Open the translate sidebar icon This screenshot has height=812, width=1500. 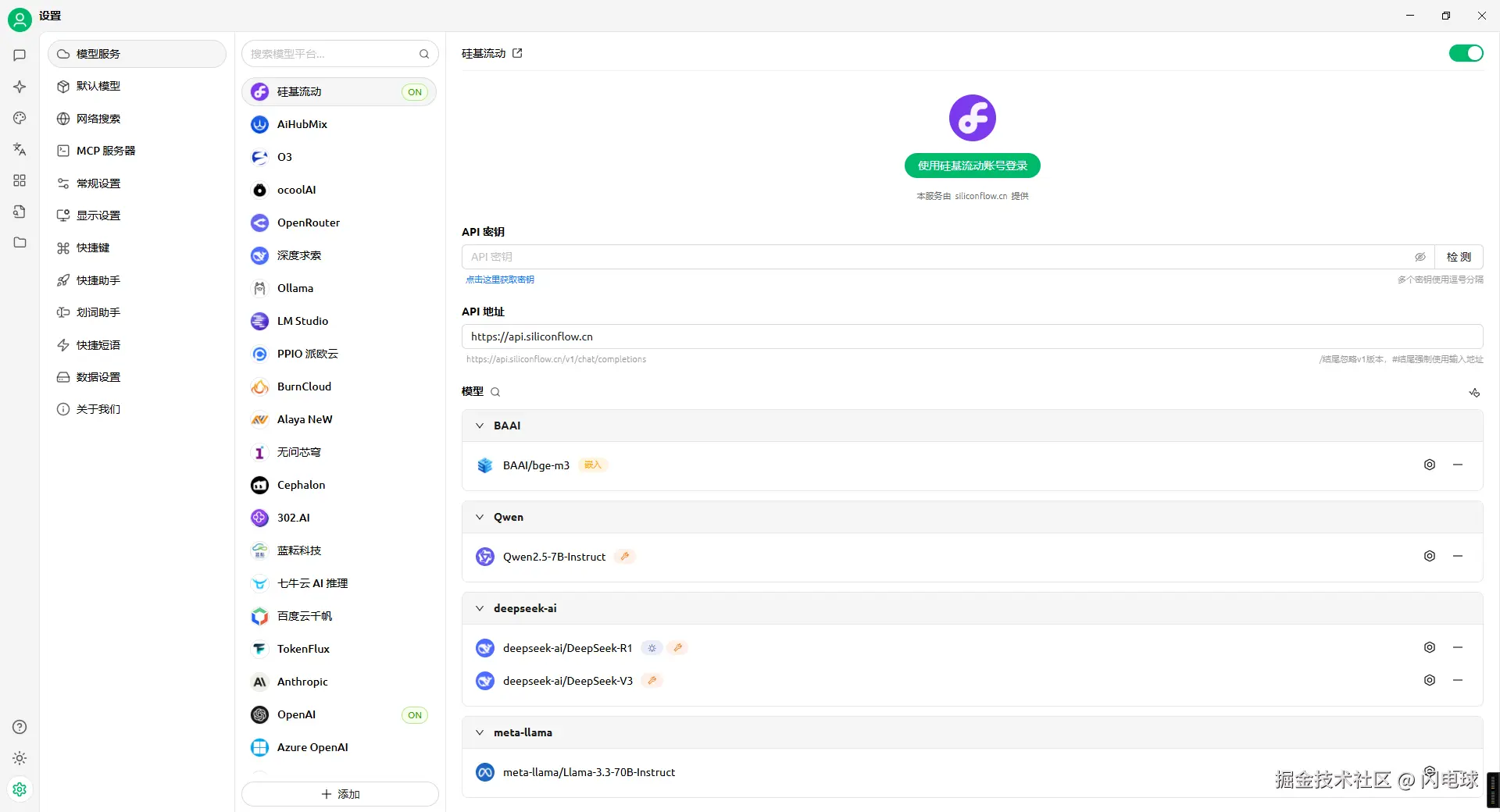click(x=20, y=149)
